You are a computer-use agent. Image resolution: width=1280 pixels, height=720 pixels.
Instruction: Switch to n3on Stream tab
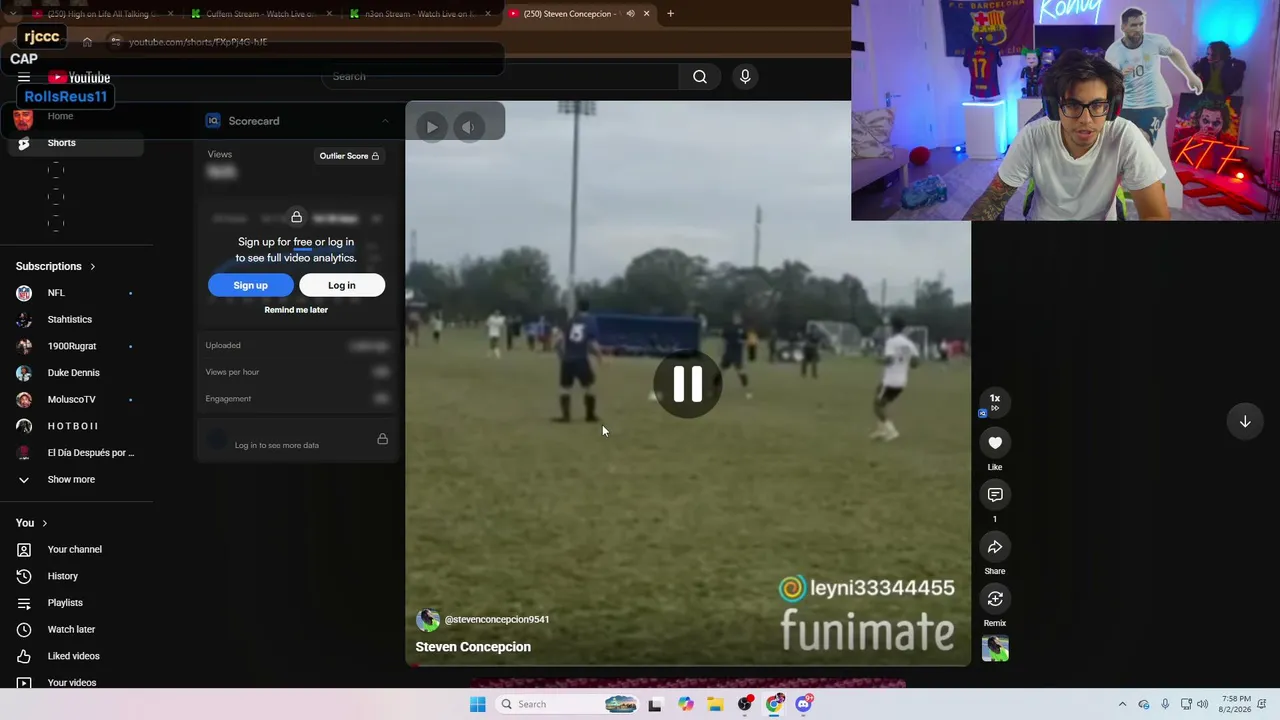[x=421, y=14]
